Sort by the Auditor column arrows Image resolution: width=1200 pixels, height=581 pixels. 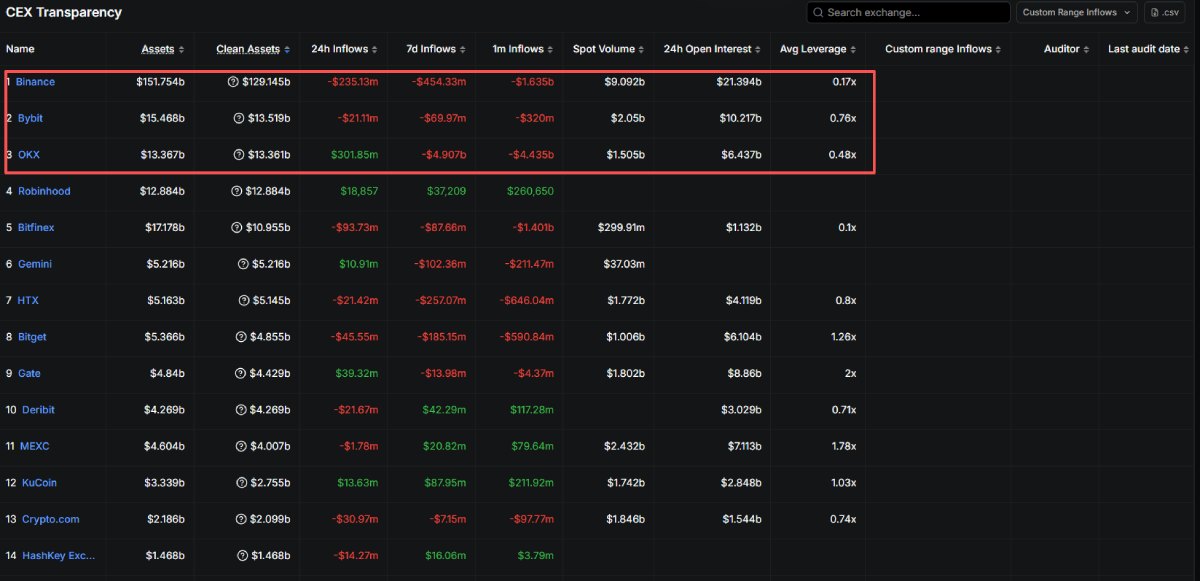(x=1088, y=49)
